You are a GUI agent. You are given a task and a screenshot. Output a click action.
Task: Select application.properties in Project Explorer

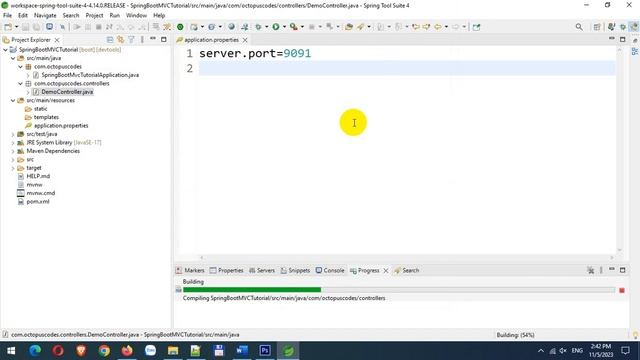click(x=61, y=126)
